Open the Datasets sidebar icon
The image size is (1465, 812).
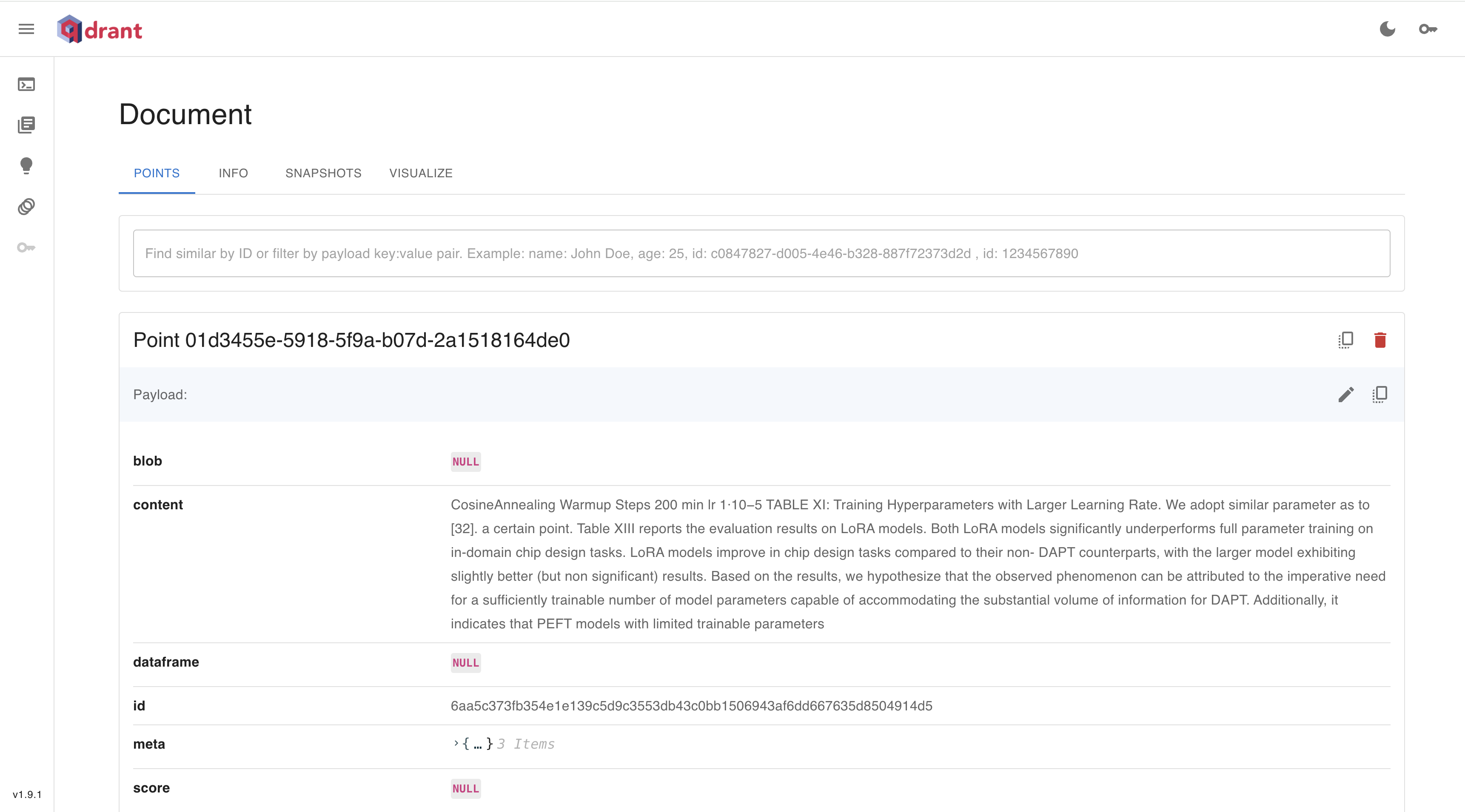click(x=26, y=206)
